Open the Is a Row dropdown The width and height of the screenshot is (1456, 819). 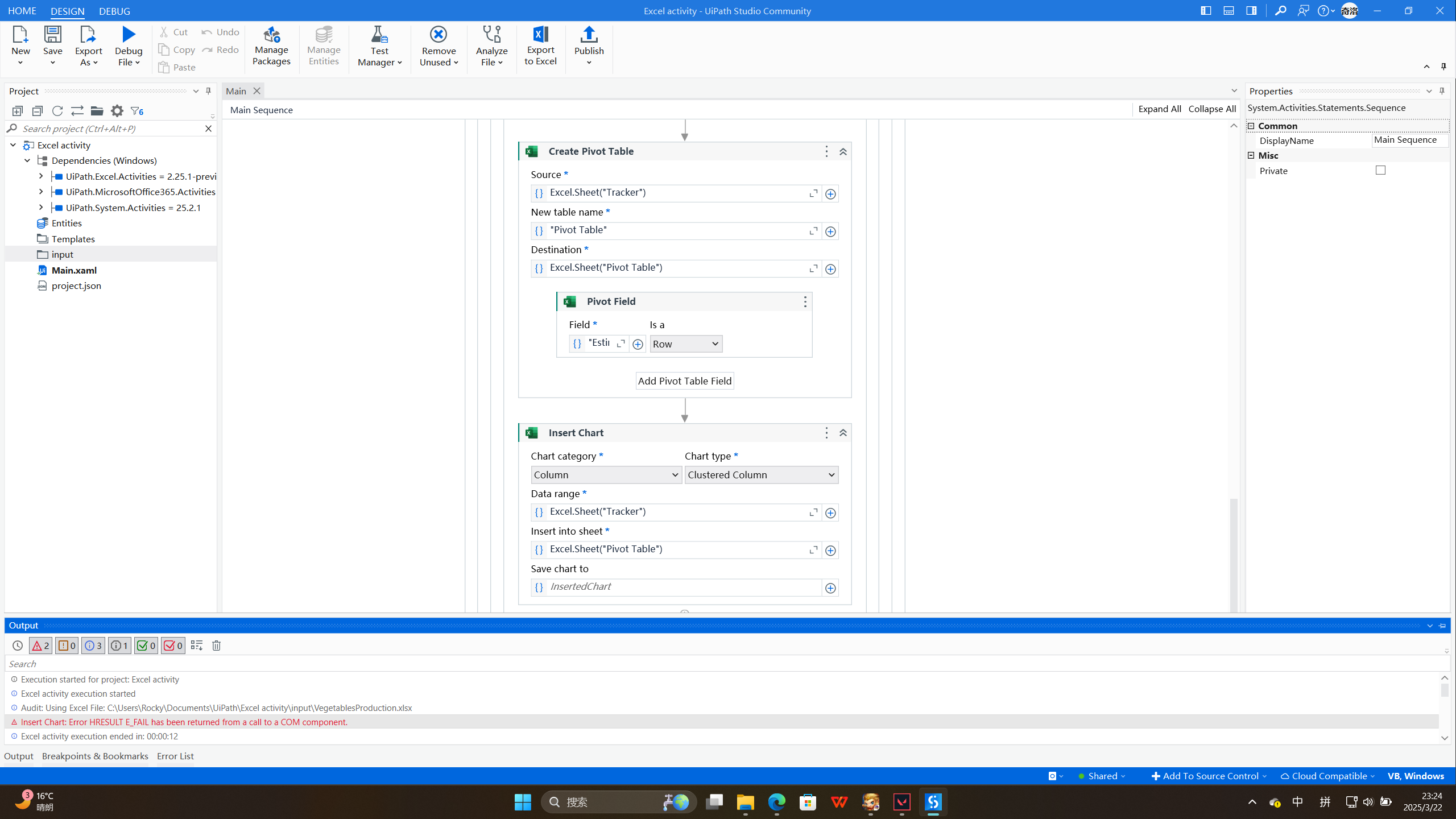pos(686,344)
